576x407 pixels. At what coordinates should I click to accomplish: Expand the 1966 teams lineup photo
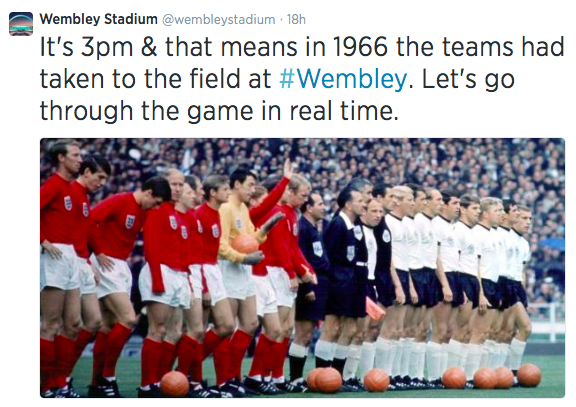(x=302, y=268)
